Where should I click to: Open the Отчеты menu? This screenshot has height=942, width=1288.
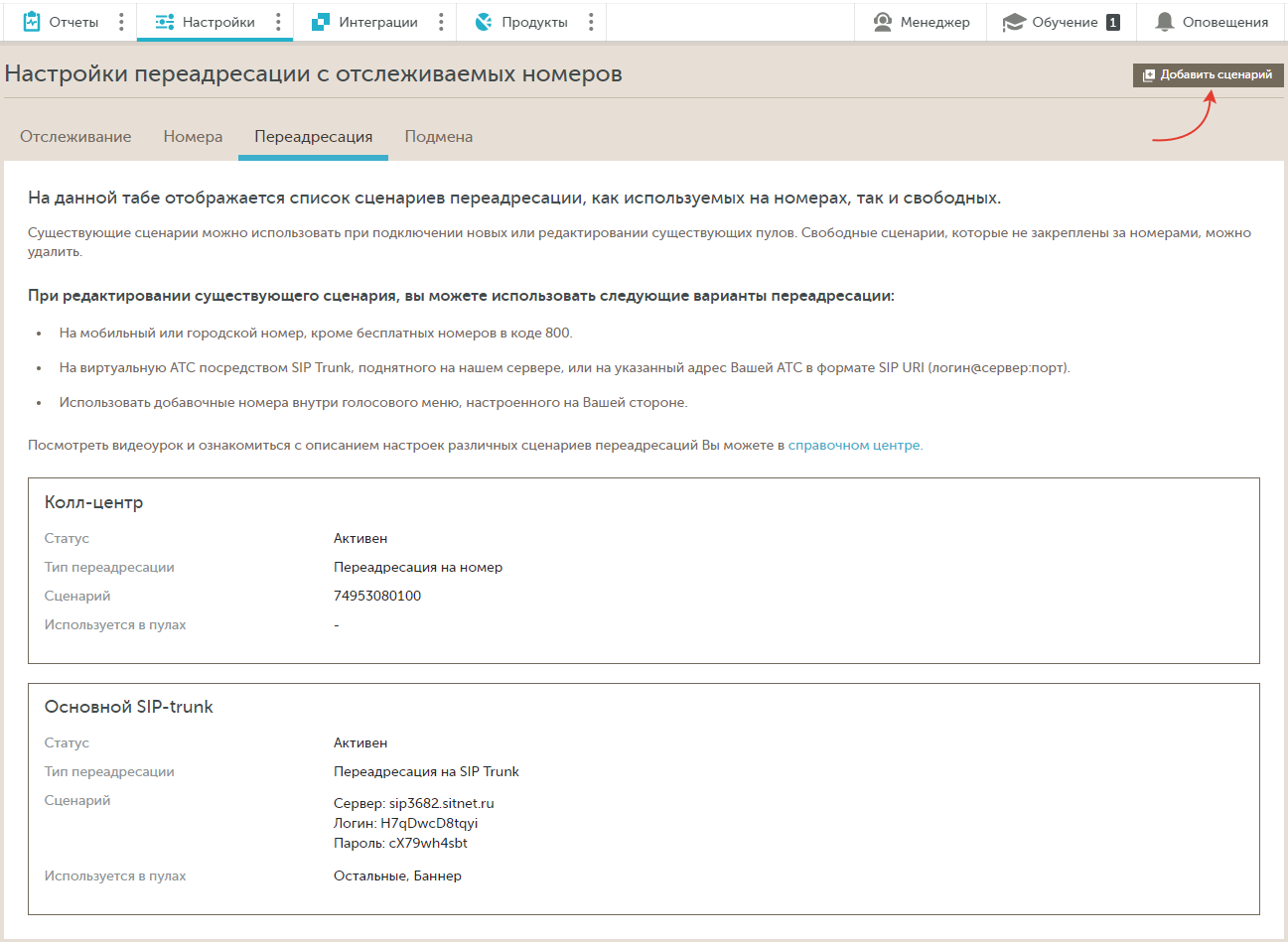(x=73, y=22)
